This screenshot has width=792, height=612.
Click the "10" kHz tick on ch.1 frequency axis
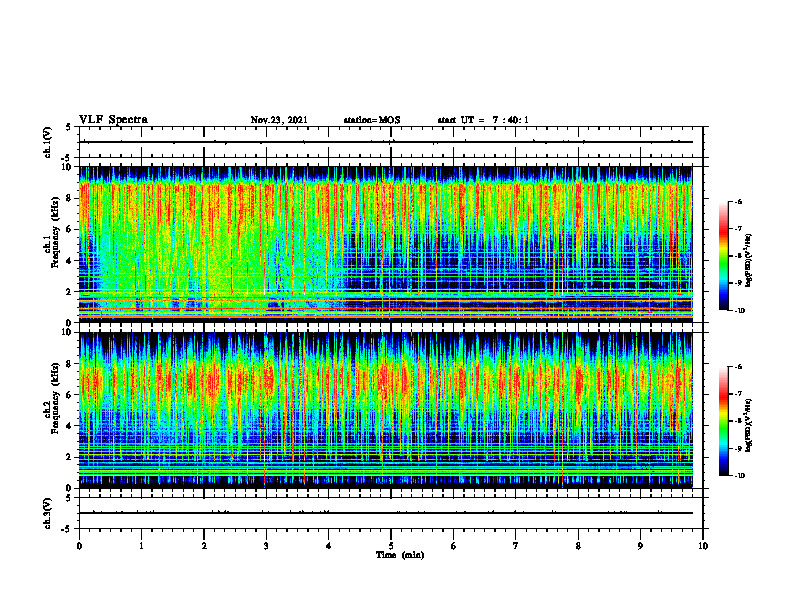[68, 167]
